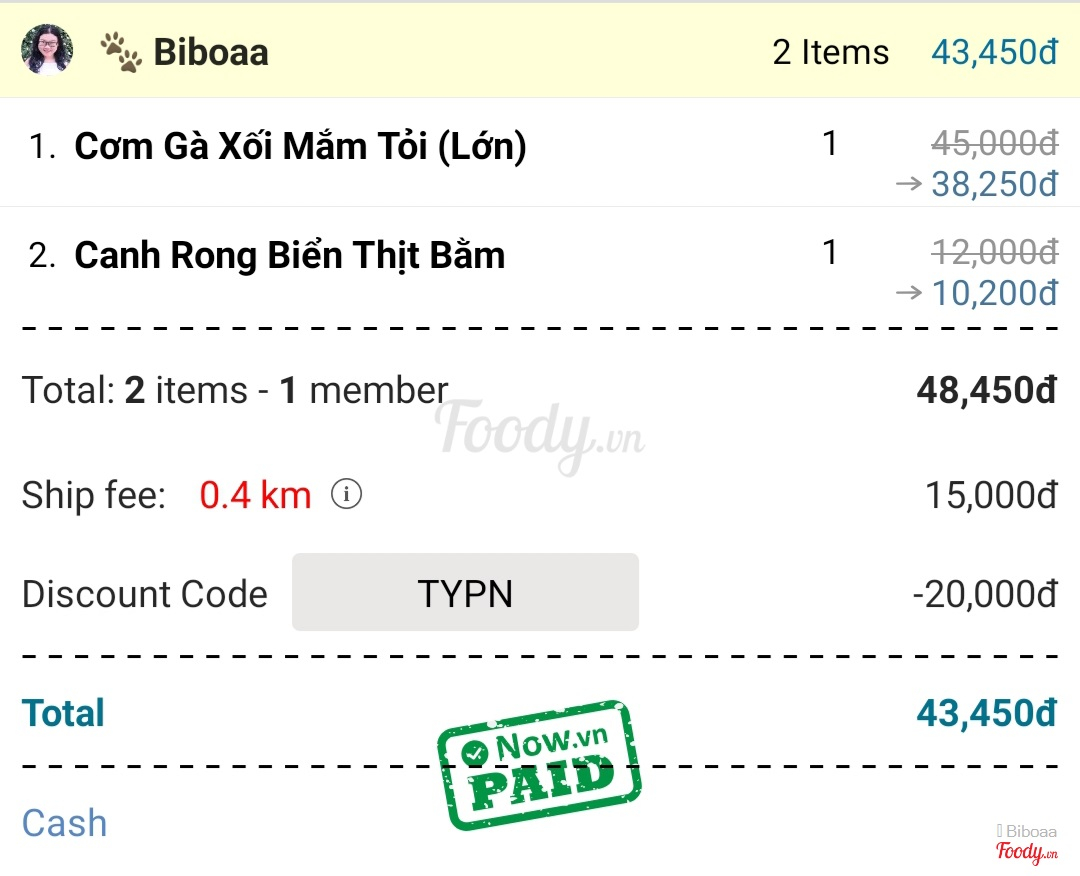Image resolution: width=1080 pixels, height=876 pixels.
Task: Select Canh Rong Biển Thịt Bằm item
Action: coord(290,256)
